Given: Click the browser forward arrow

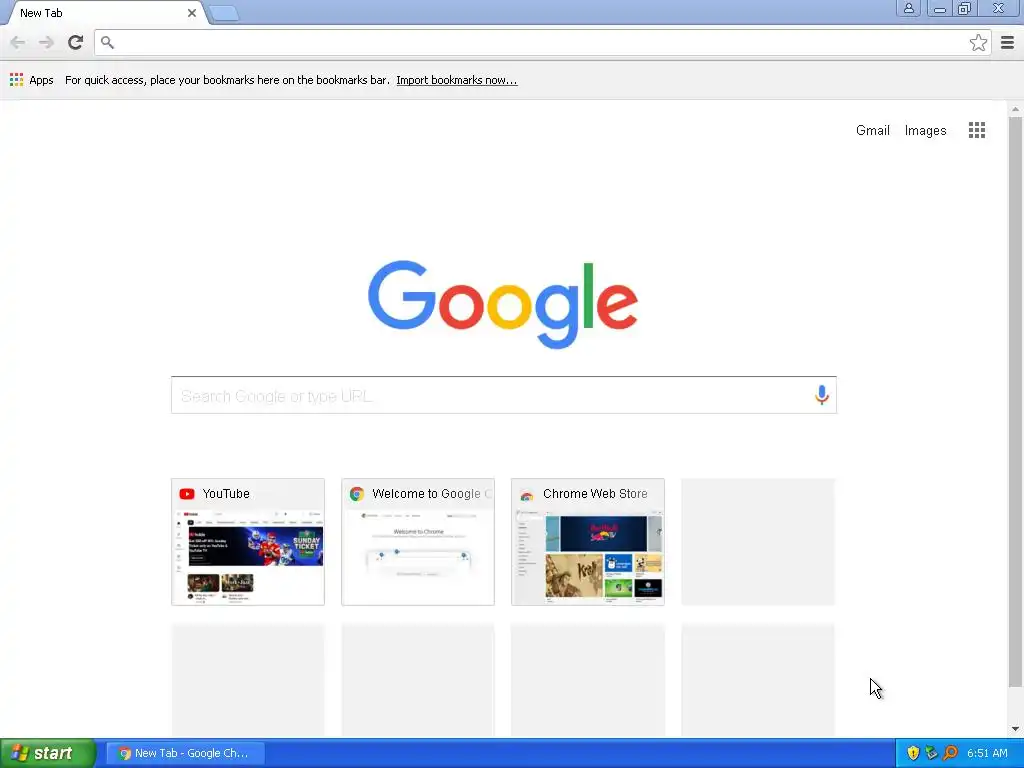Looking at the screenshot, I should tap(46, 42).
